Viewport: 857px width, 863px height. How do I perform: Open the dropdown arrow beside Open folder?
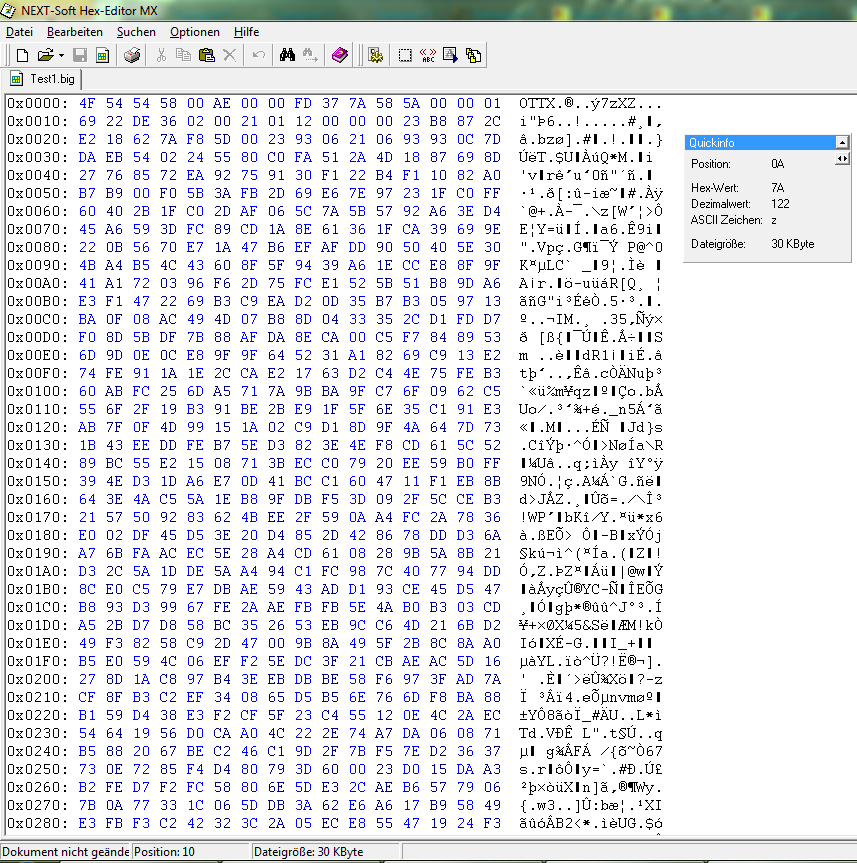tap(61, 55)
